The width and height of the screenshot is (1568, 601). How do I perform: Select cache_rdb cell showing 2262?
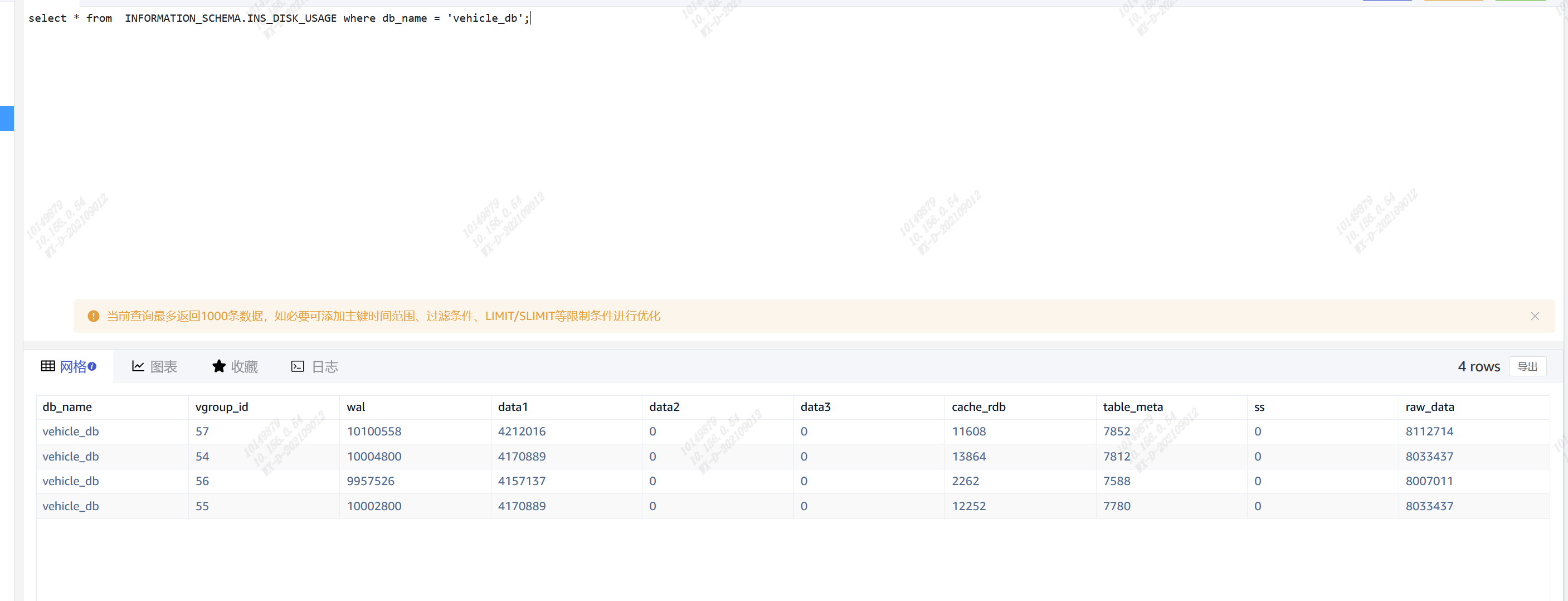point(966,481)
